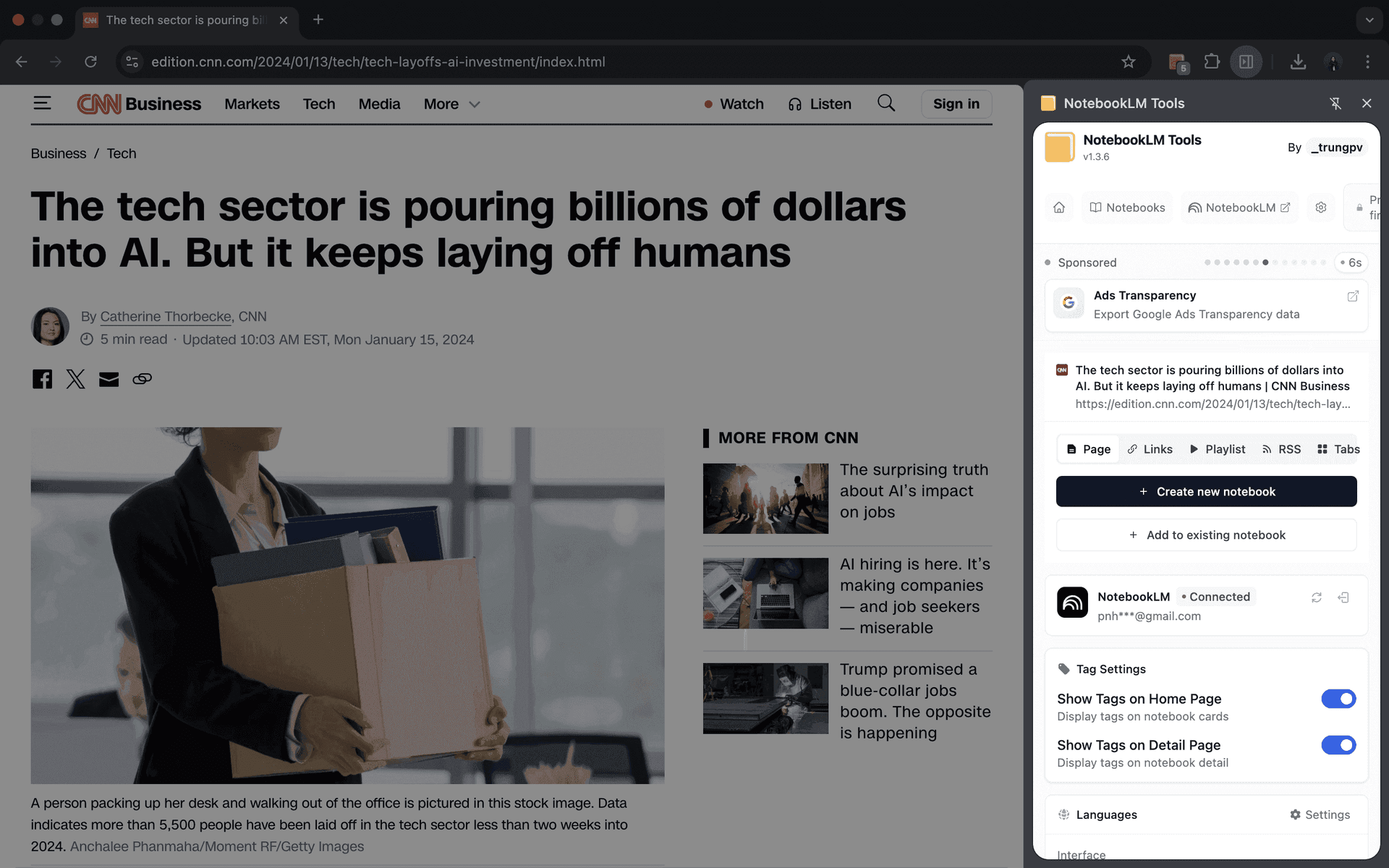Click the refresh icon beside Connected status
Viewport: 1389px width, 868px height.
1317,597
